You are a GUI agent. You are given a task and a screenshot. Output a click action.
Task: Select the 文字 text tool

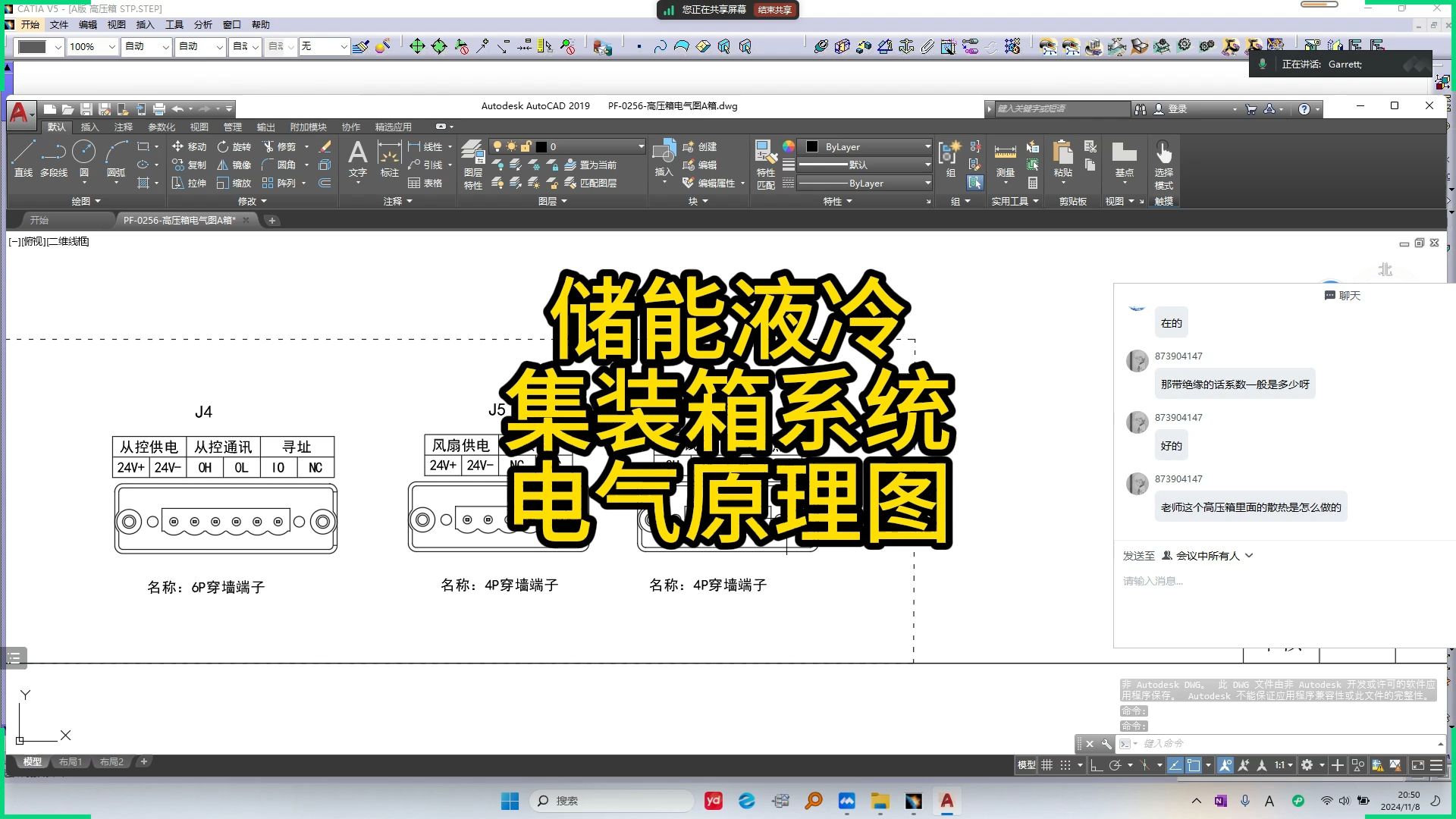pos(357,157)
